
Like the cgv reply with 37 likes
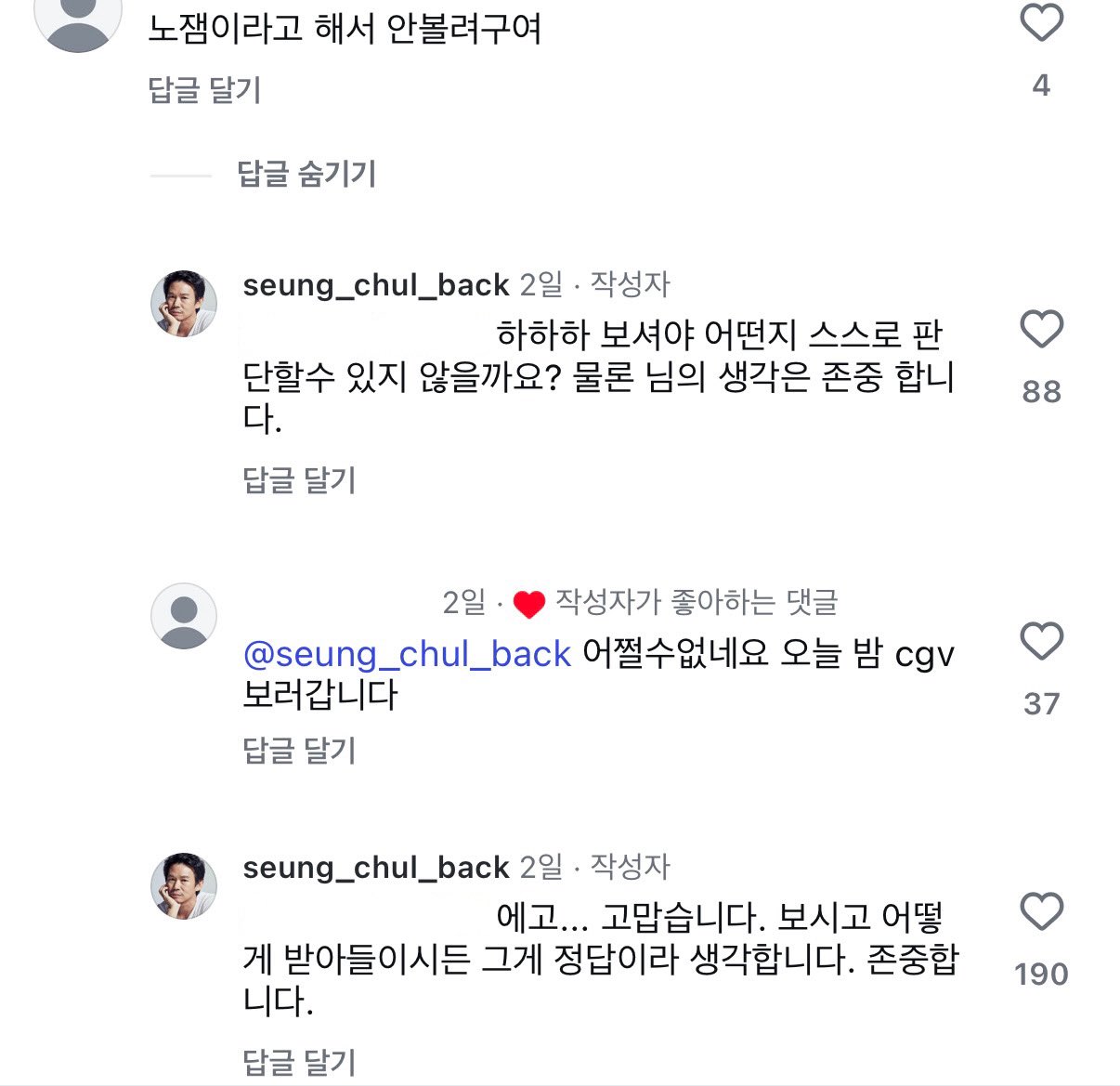click(1041, 641)
